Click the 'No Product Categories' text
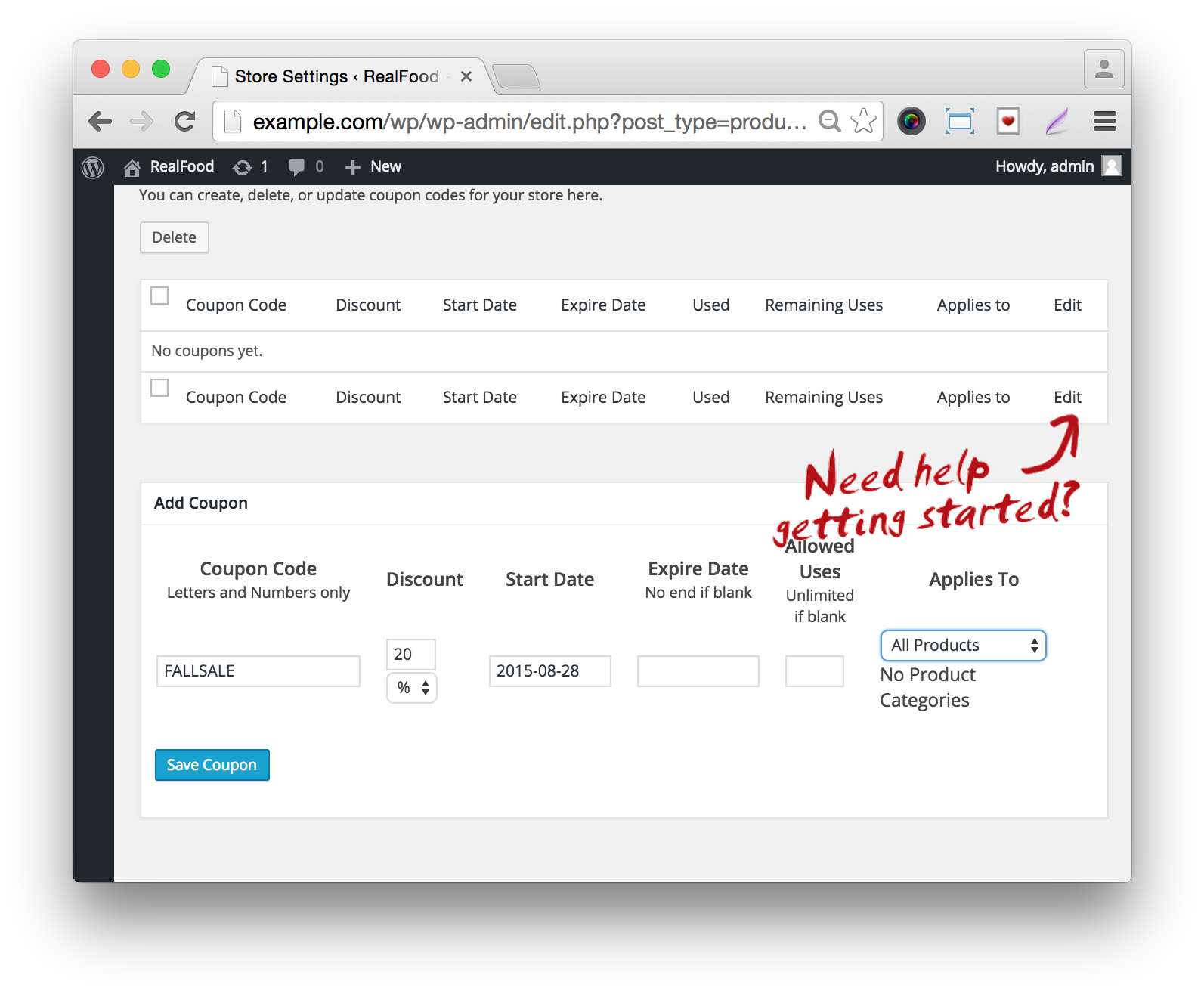Image resolution: width=1204 pixels, height=994 pixels. pyautogui.click(x=928, y=687)
